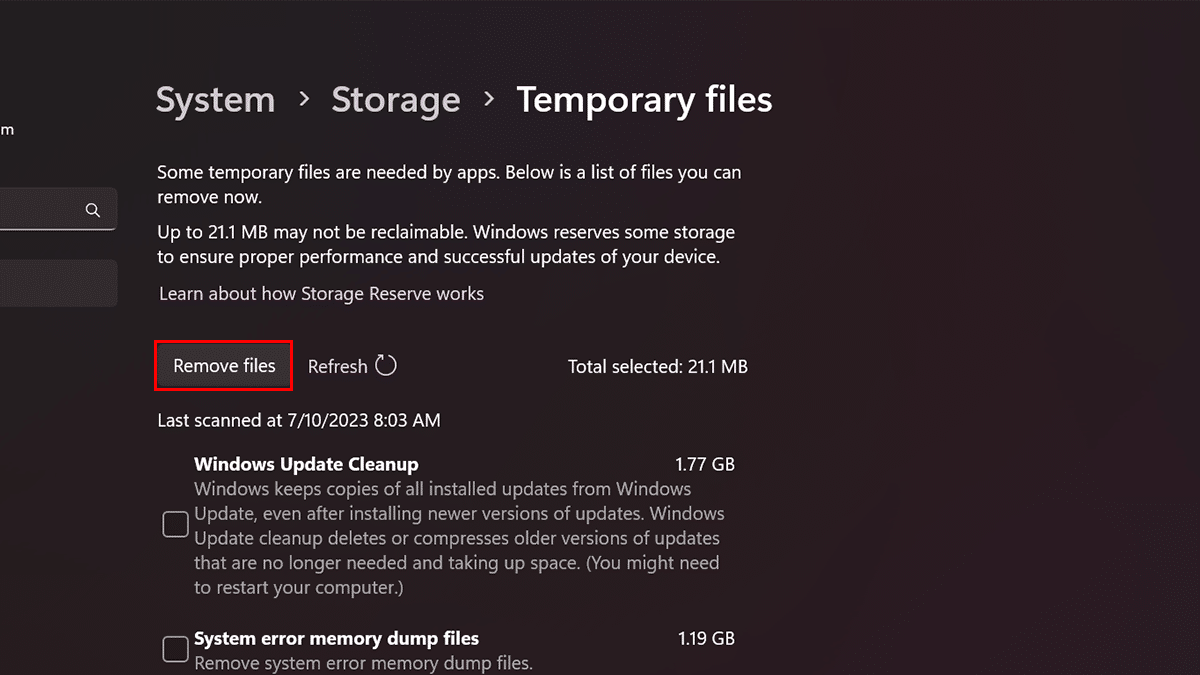Viewport: 1200px width, 675px height.
Task: Go back to the System breadcrumb
Action: (x=215, y=100)
